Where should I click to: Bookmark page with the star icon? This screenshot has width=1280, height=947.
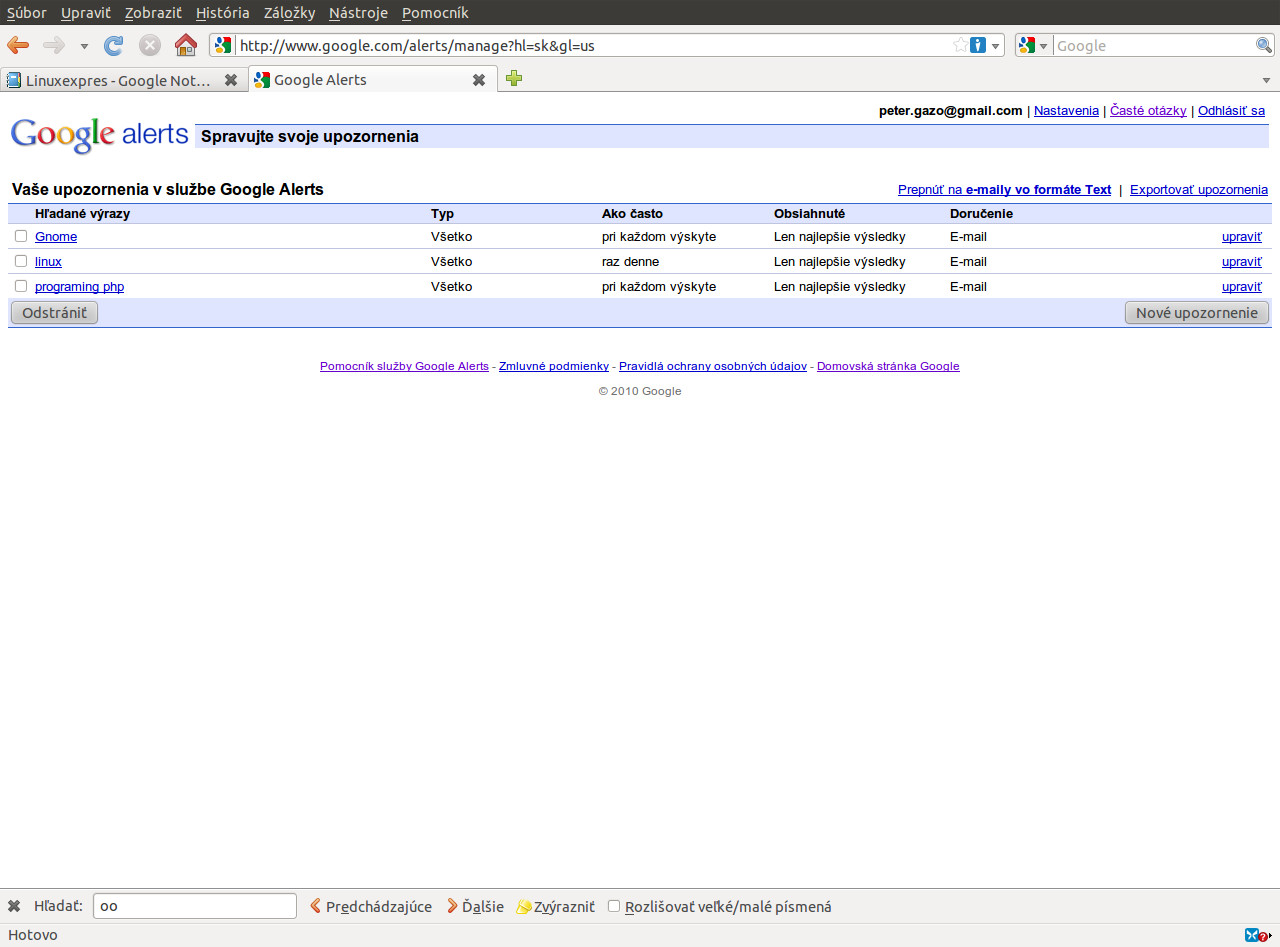coord(960,45)
